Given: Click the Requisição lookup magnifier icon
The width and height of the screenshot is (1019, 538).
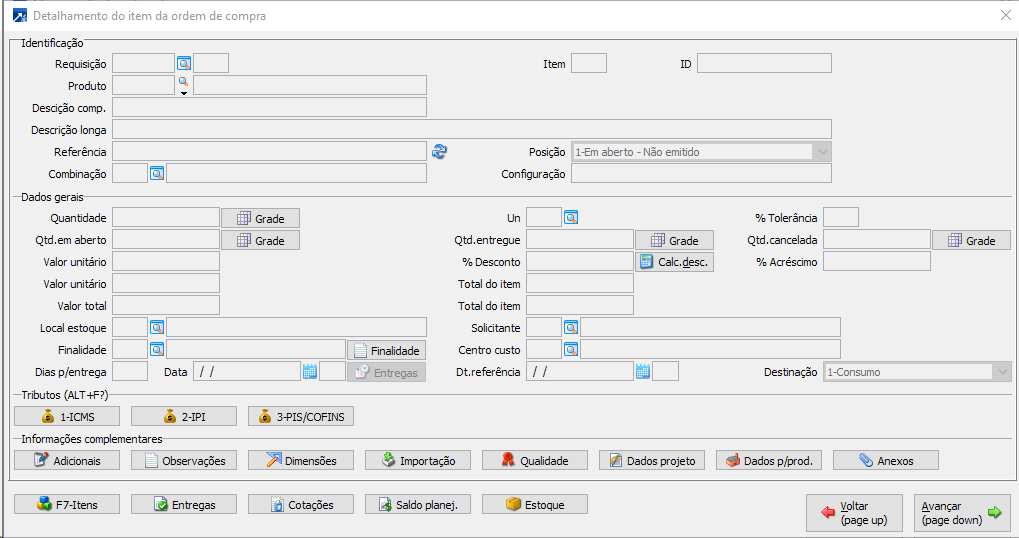Looking at the screenshot, I should pos(184,64).
